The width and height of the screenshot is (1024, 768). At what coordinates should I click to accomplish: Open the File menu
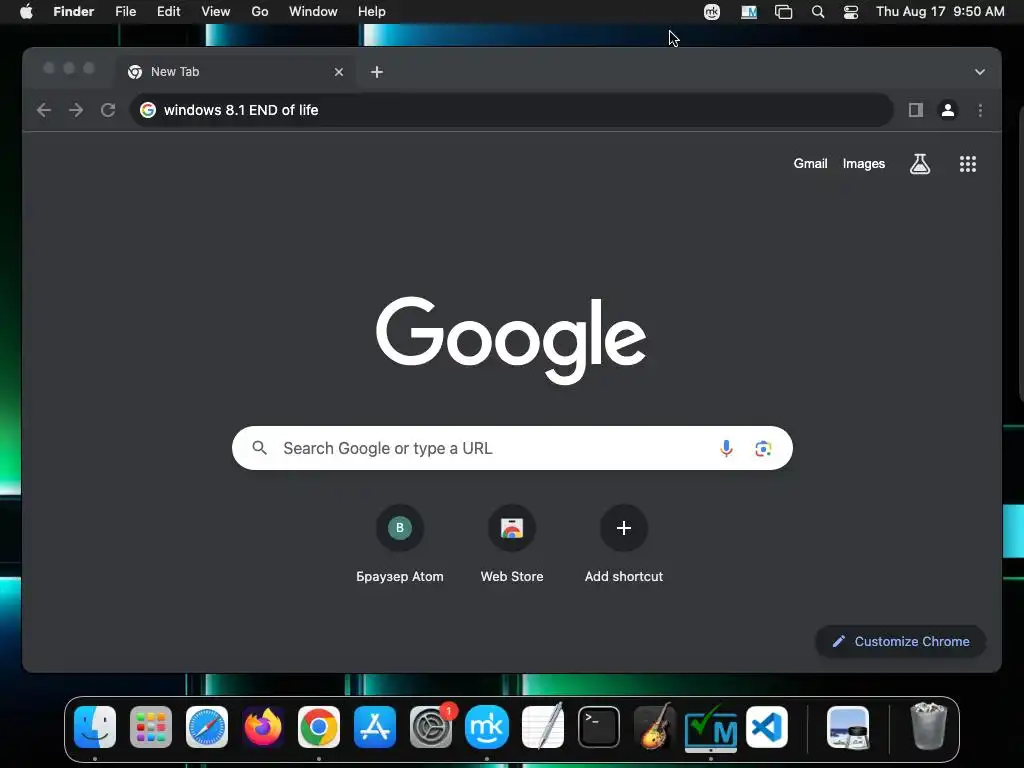125,11
